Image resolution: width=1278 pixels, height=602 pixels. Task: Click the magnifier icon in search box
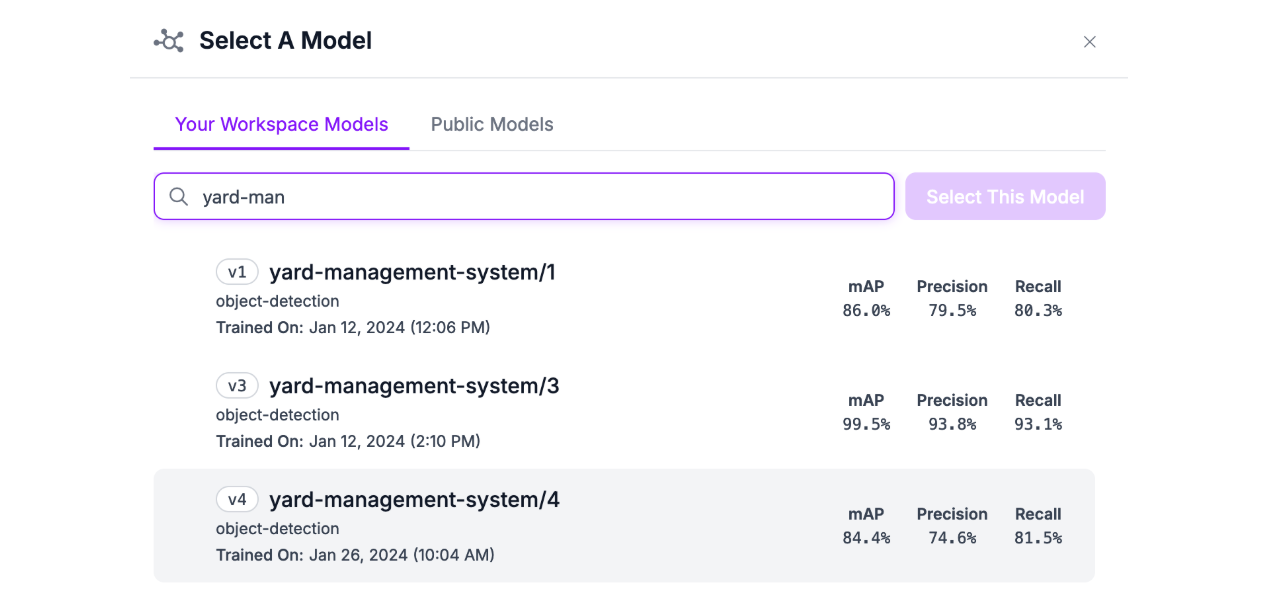point(179,197)
